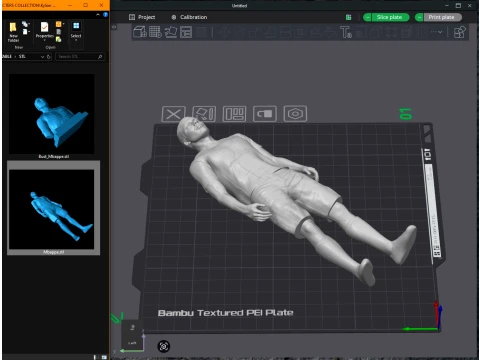Open the Add model tool in Bambu Studio

(x=140, y=32)
